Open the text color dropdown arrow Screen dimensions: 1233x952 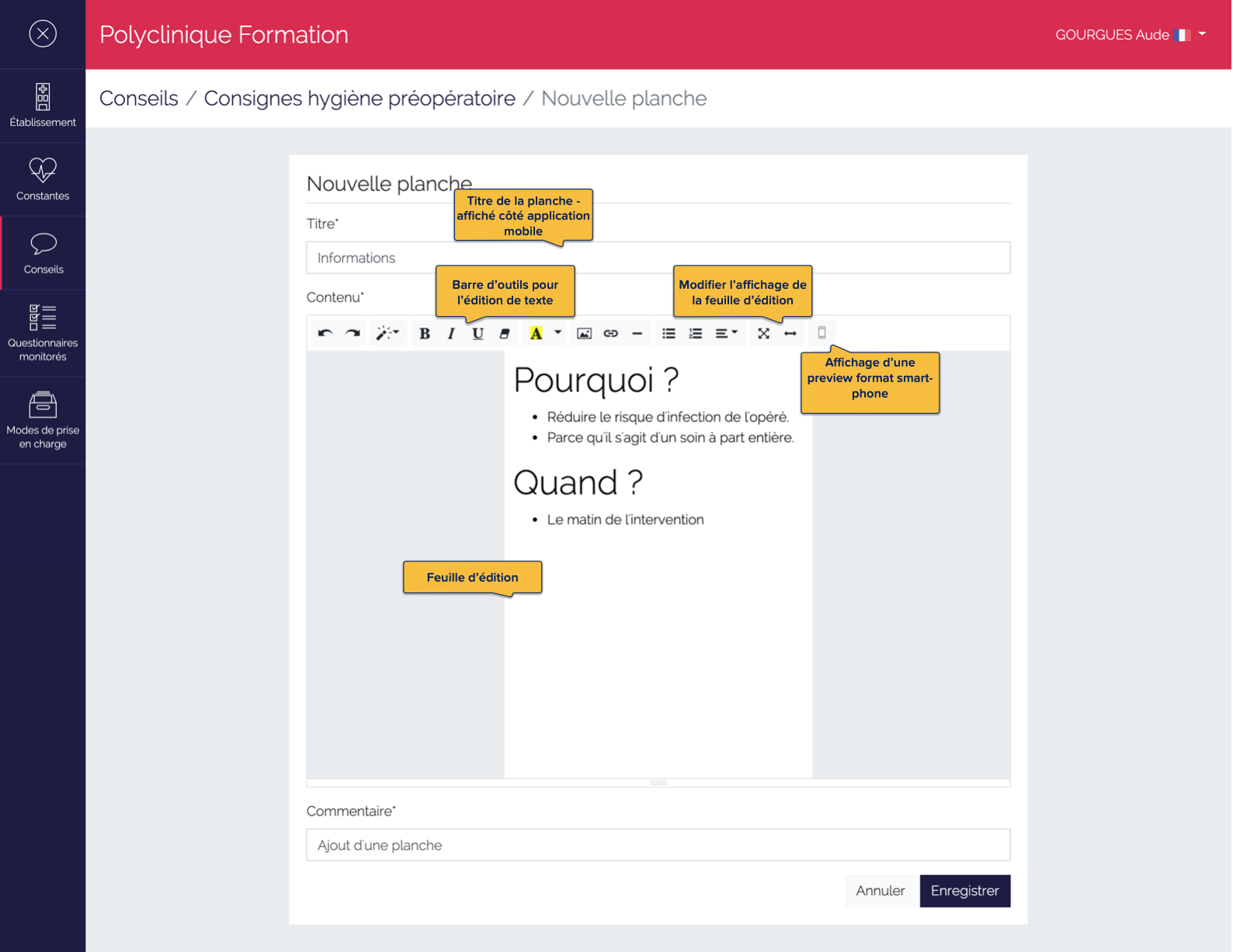pos(557,333)
